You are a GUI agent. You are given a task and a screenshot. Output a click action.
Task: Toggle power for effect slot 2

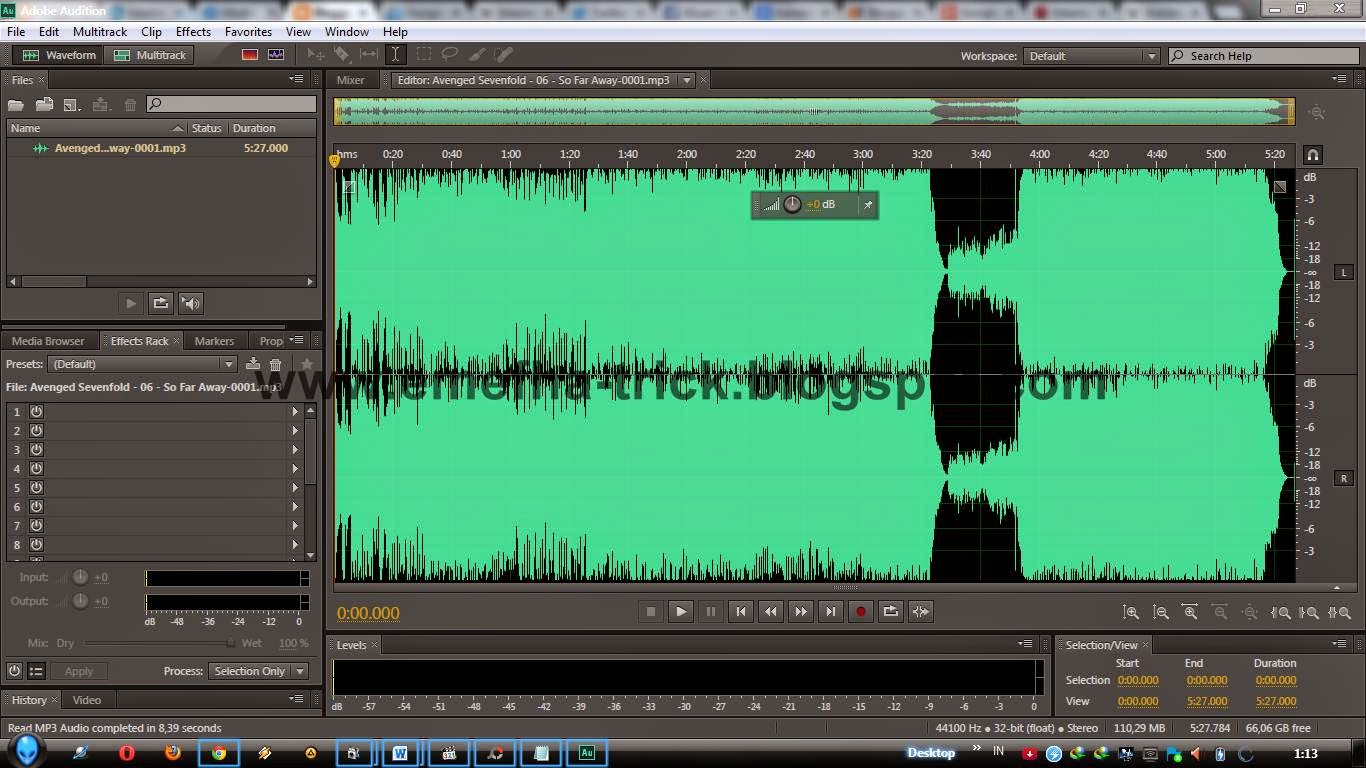coord(36,430)
